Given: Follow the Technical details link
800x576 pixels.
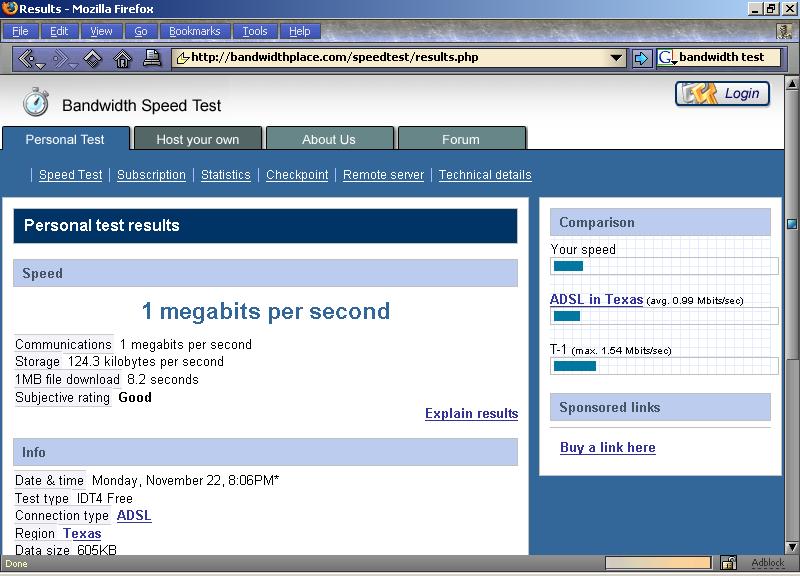Looking at the screenshot, I should (485, 175).
